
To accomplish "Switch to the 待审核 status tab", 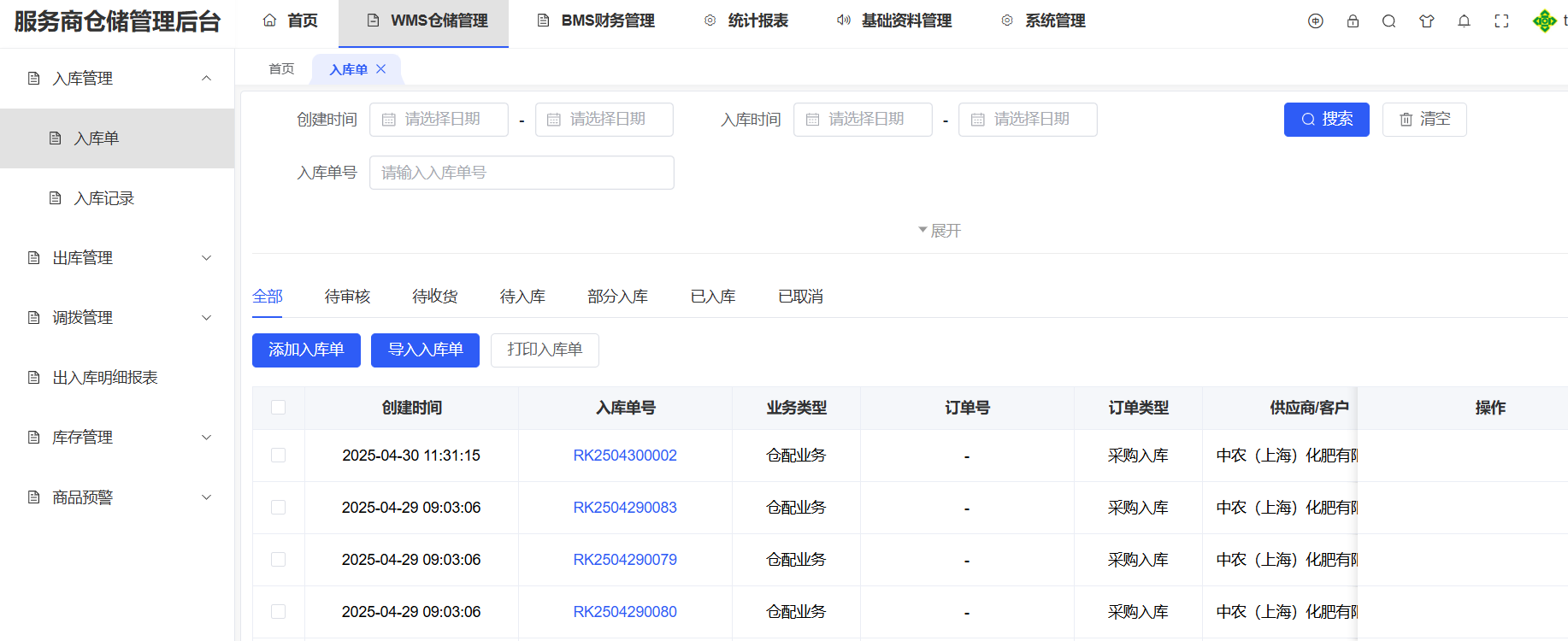I will coord(347,297).
